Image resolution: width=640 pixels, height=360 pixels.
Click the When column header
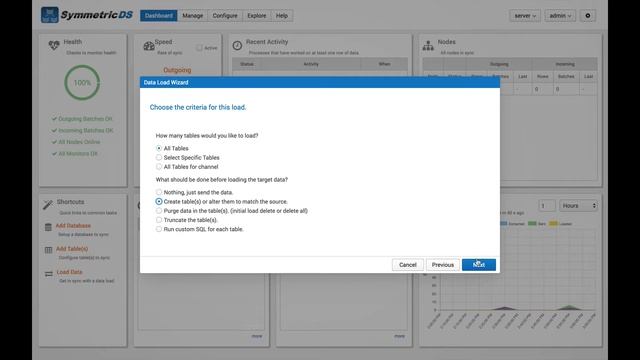click(x=384, y=64)
